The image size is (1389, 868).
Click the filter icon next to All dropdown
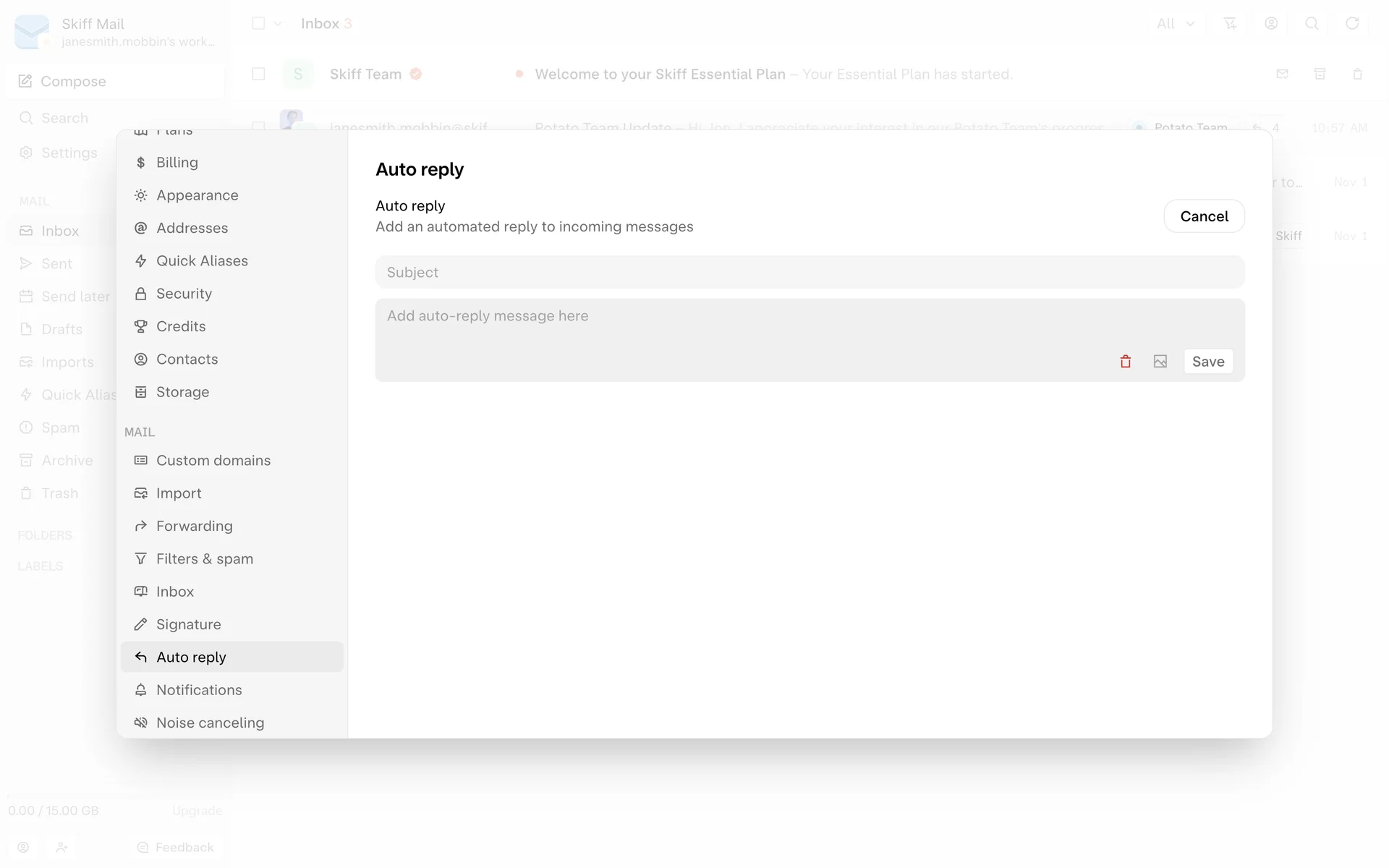(1229, 23)
